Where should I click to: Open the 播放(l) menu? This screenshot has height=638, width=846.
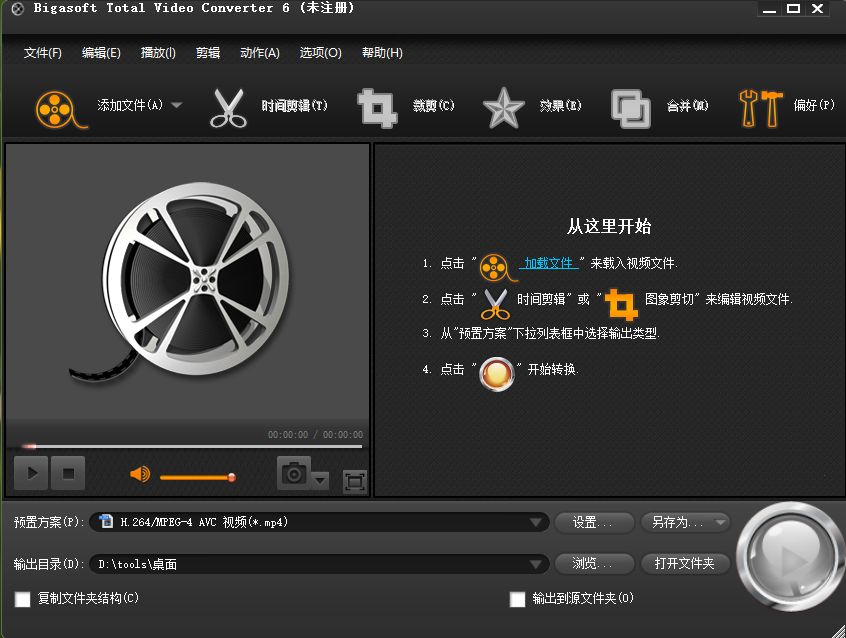158,53
